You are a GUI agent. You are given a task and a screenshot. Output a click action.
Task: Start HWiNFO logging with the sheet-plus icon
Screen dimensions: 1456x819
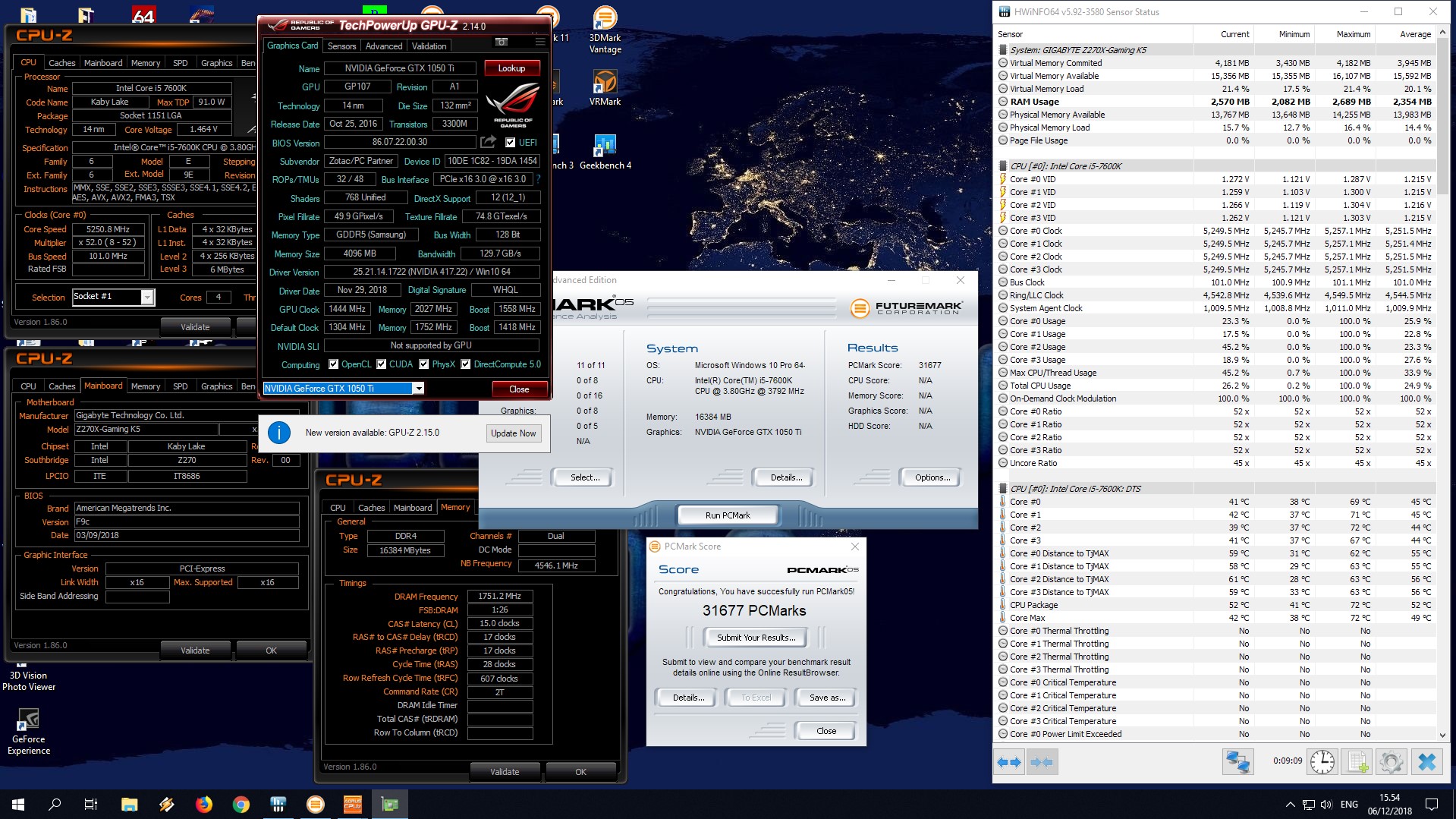[1358, 761]
